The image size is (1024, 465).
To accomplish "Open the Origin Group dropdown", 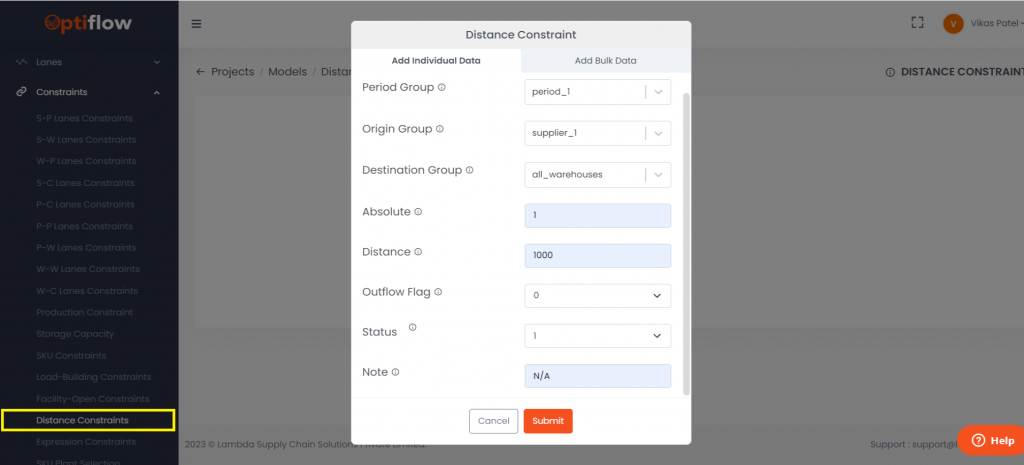I will click(597, 133).
